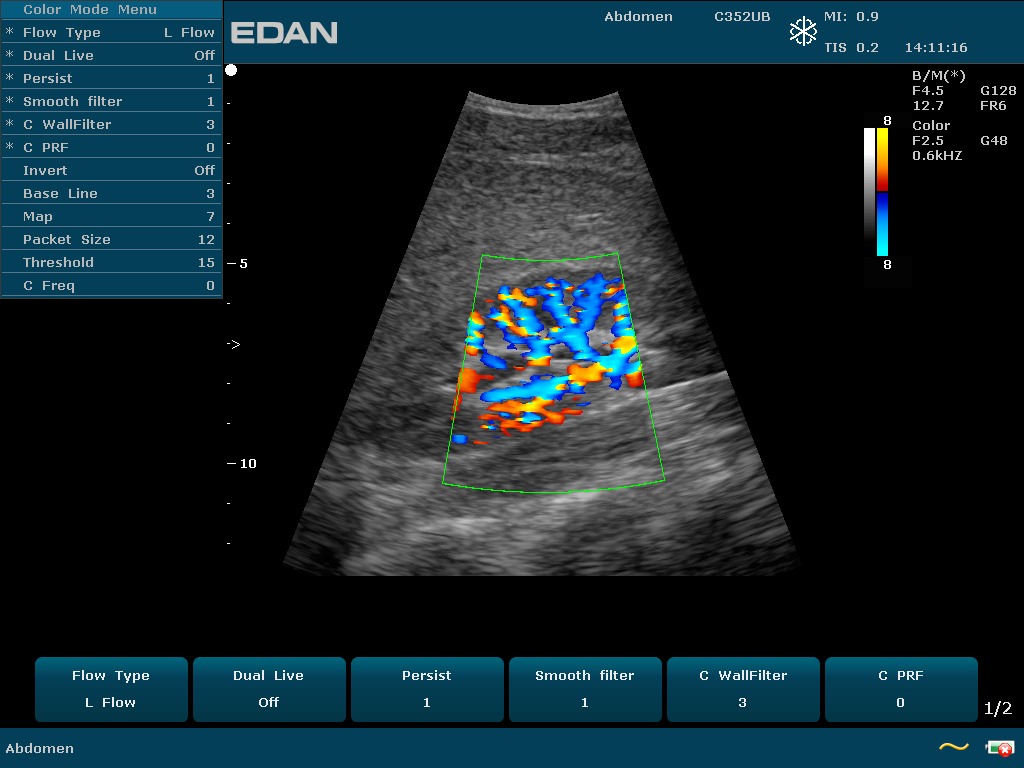Select Base Line menu entry
The width and height of the screenshot is (1024, 768).
click(x=111, y=193)
